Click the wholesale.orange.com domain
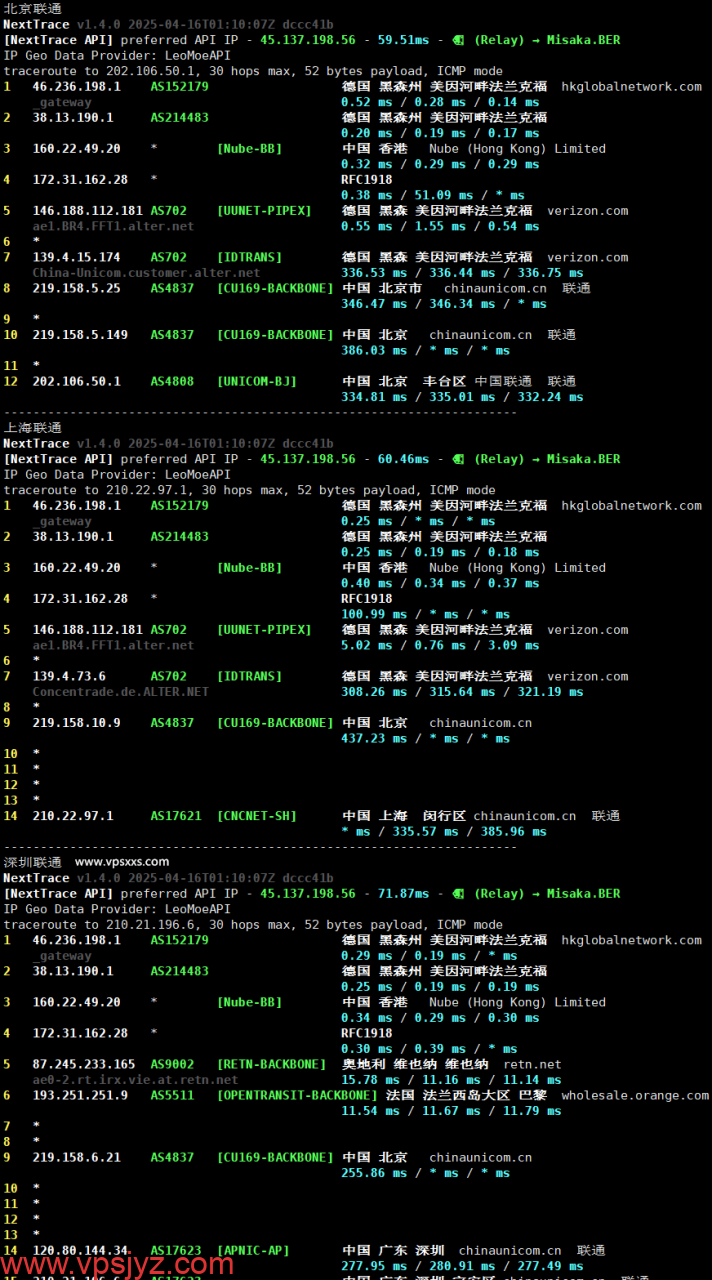The image size is (712, 1280). click(635, 1095)
